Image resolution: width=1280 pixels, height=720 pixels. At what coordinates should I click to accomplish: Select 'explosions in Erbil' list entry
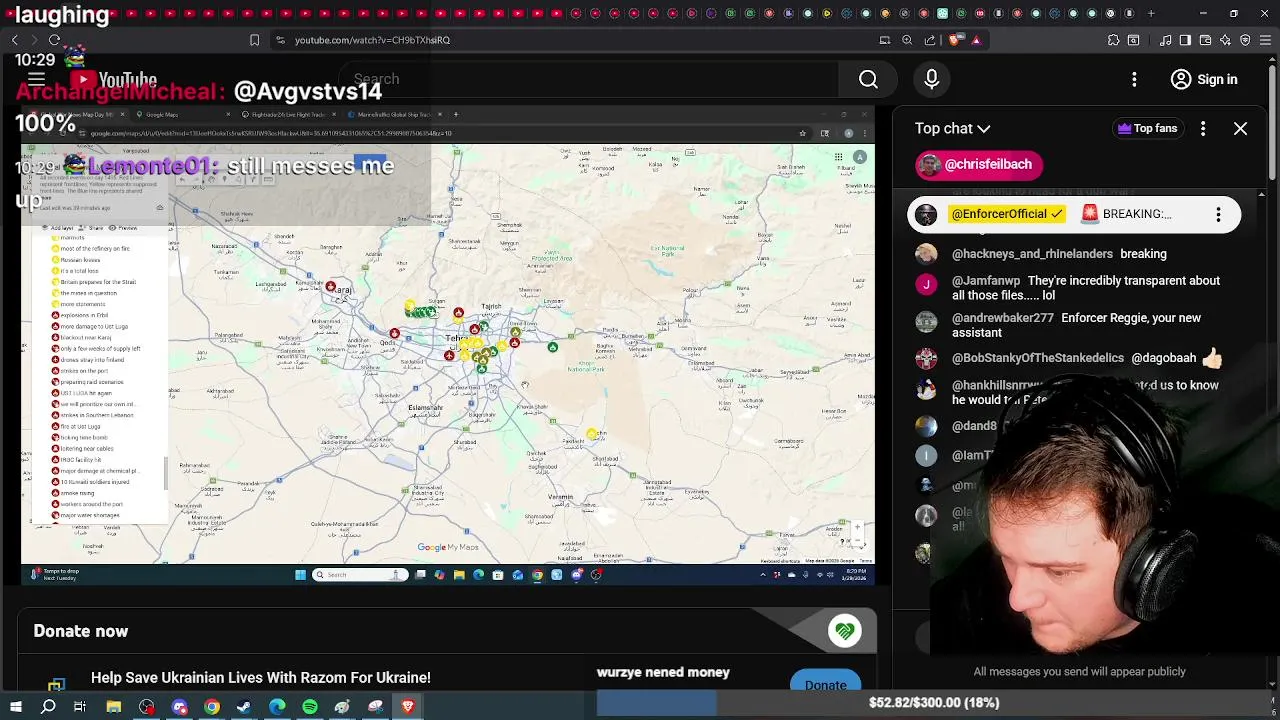point(84,315)
